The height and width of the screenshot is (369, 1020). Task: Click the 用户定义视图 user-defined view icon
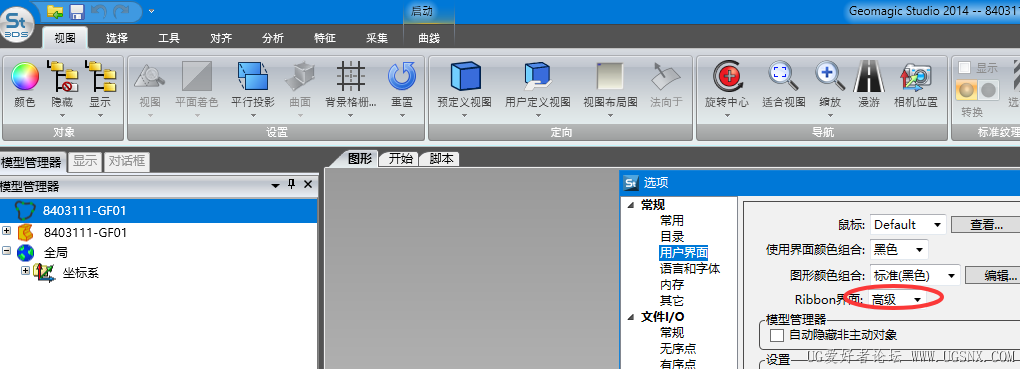coord(538,77)
